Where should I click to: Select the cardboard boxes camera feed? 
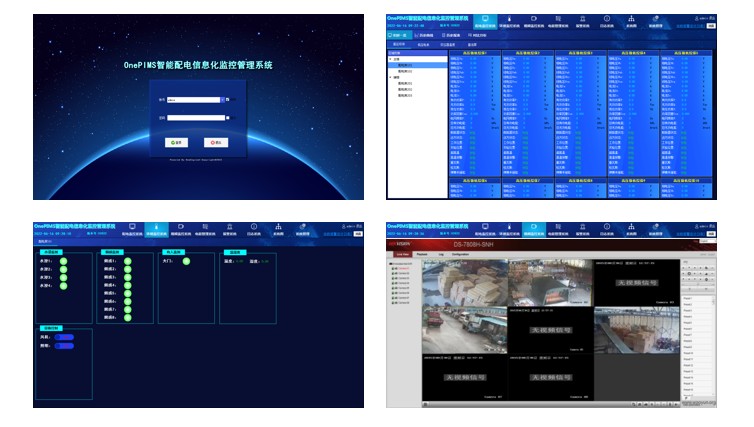[x=465, y=283]
